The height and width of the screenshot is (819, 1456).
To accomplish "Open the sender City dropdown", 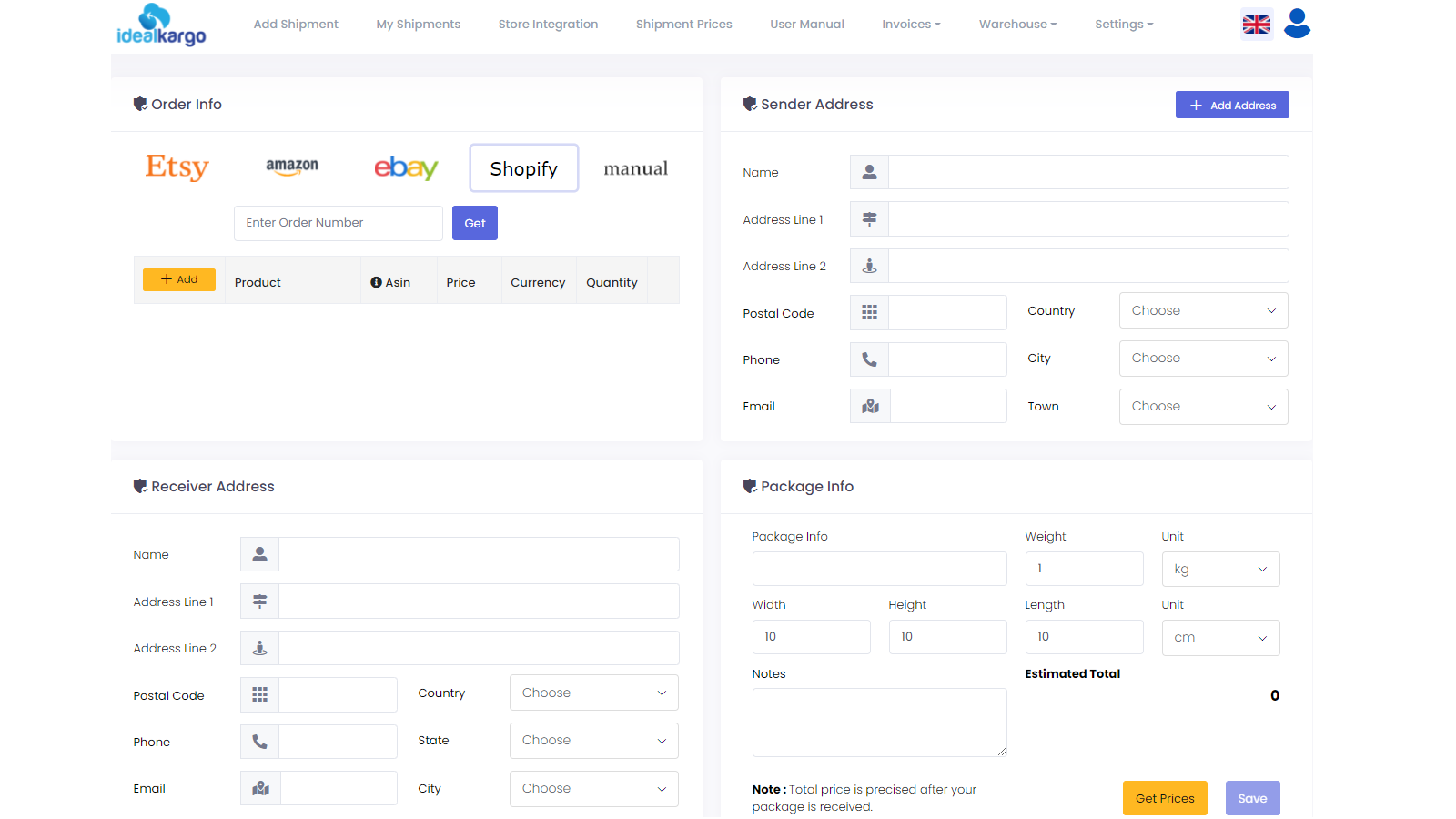I will click(x=1203, y=359).
